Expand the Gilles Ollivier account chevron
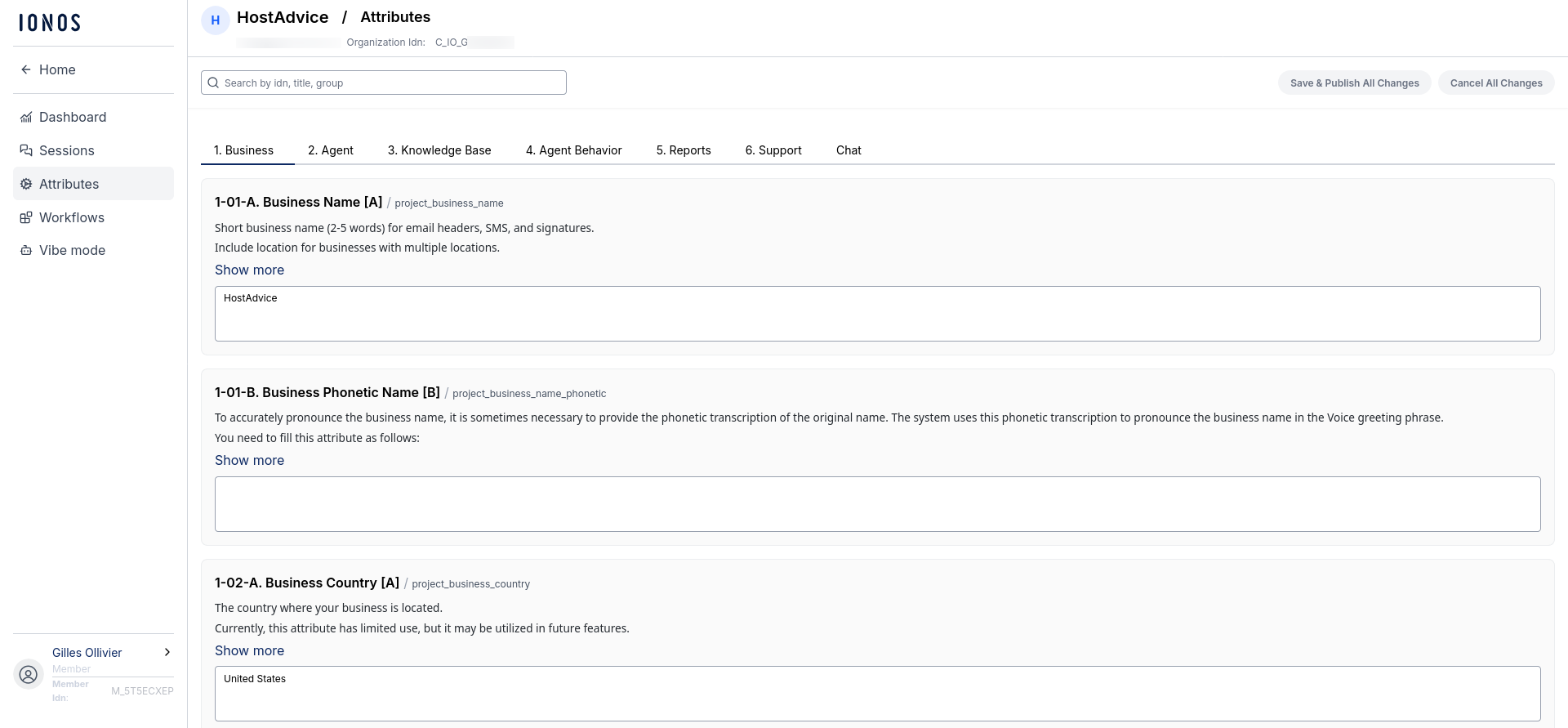Image resolution: width=1568 pixels, height=728 pixels. click(x=167, y=652)
